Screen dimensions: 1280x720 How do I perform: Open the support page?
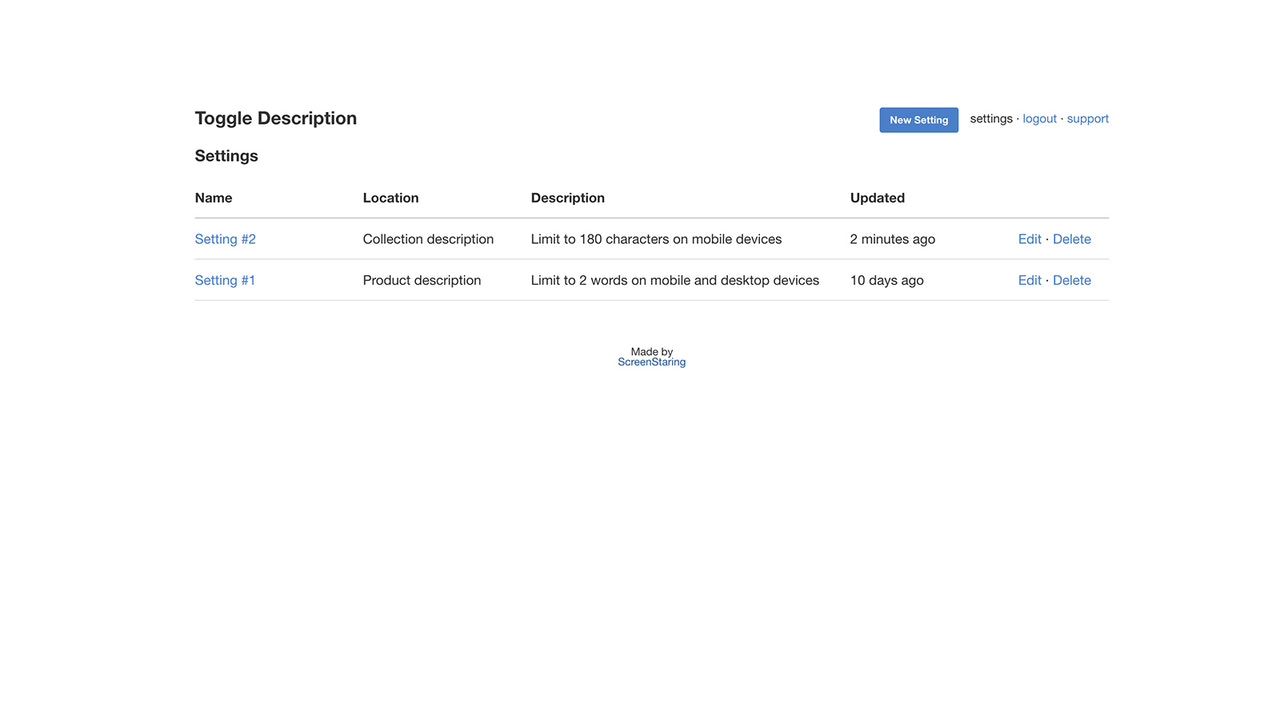pos(1087,118)
